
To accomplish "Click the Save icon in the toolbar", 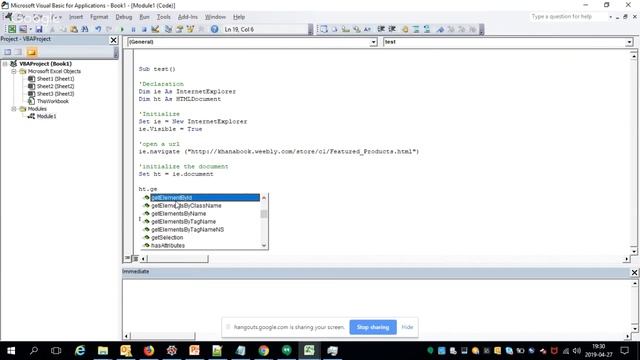I will pos(39,29).
